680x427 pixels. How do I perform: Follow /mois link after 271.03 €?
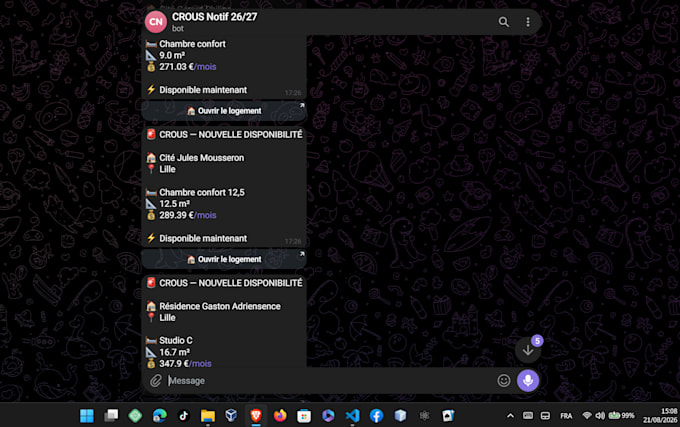point(205,67)
